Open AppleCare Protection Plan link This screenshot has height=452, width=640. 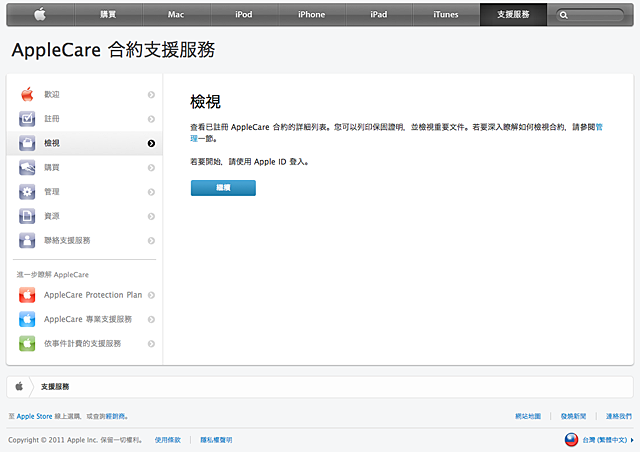pyautogui.click(x=93, y=295)
